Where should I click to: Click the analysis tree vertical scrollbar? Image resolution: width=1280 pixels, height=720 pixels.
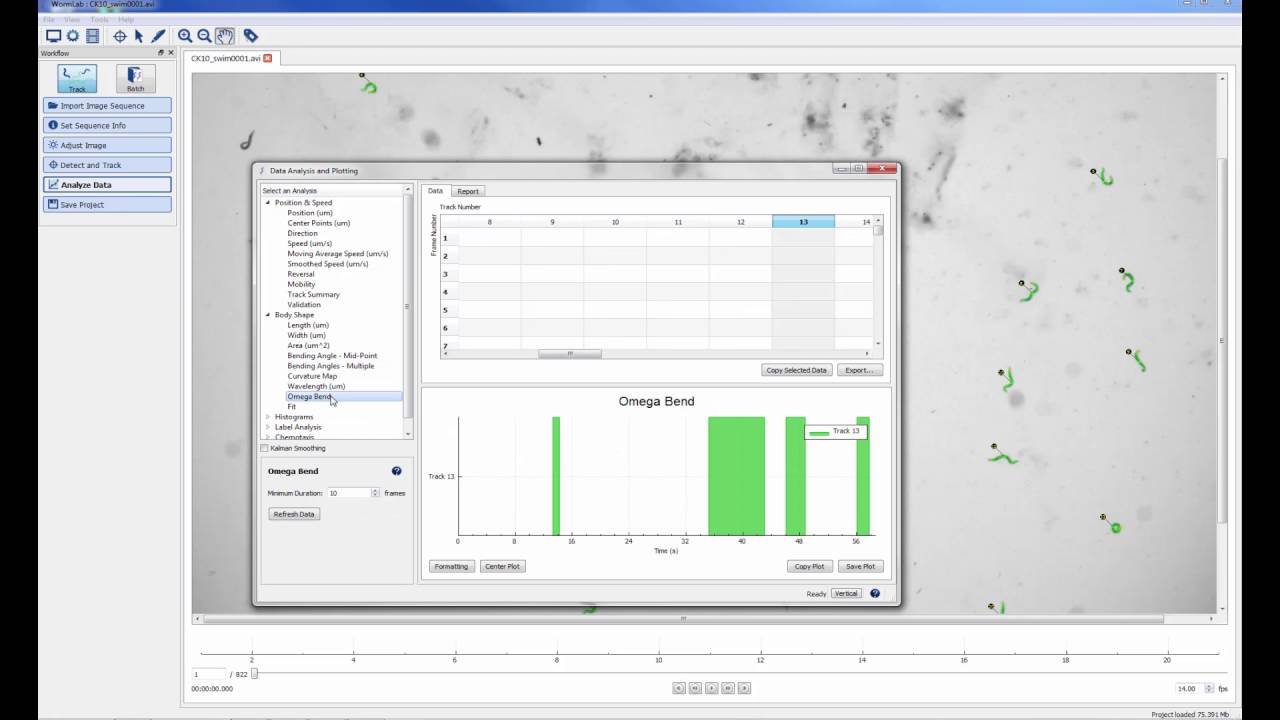407,307
